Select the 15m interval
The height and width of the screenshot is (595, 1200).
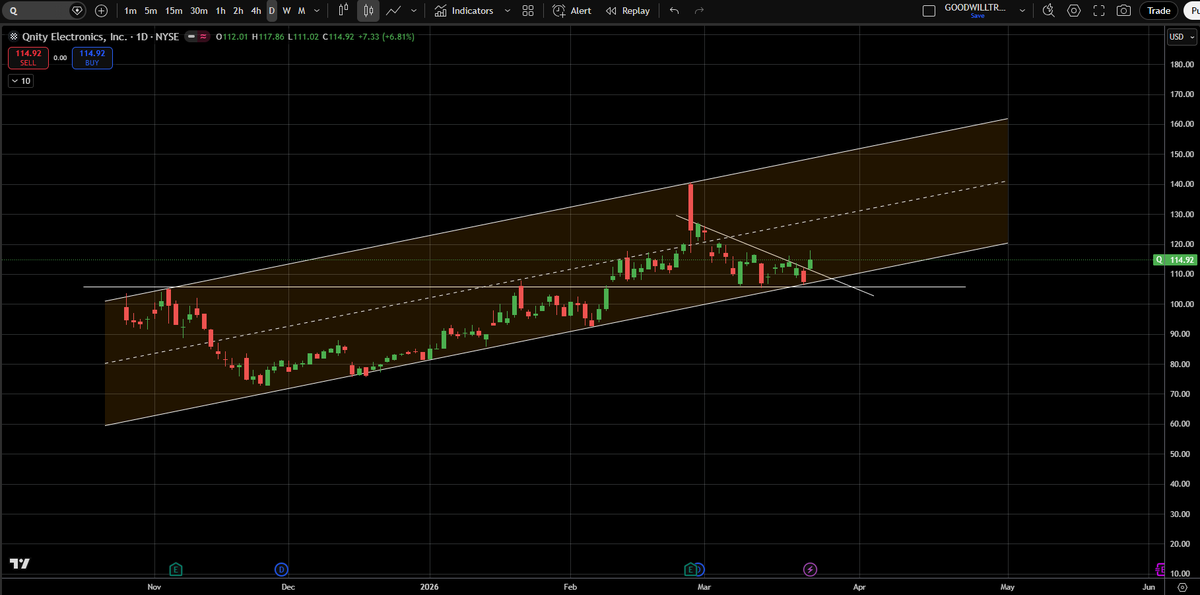click(x=174, y=11)
